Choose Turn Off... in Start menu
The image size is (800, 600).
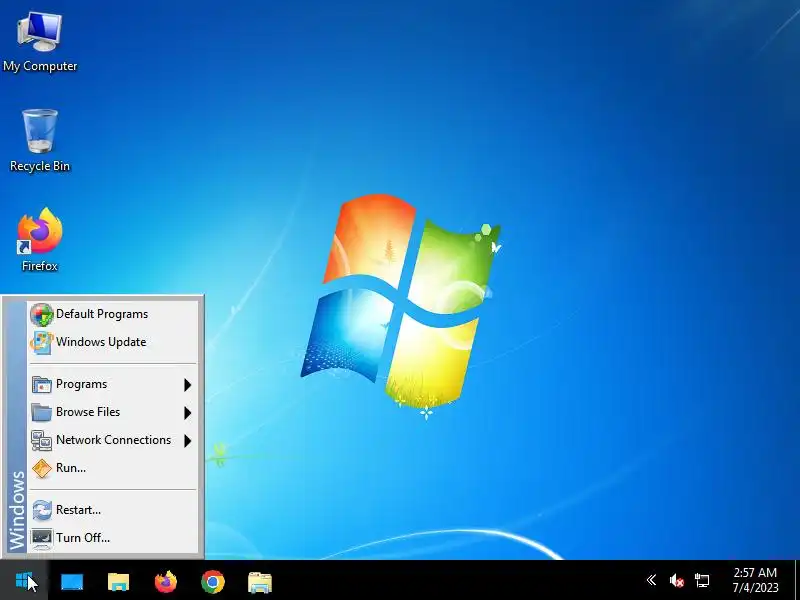[x=113, y=538]
